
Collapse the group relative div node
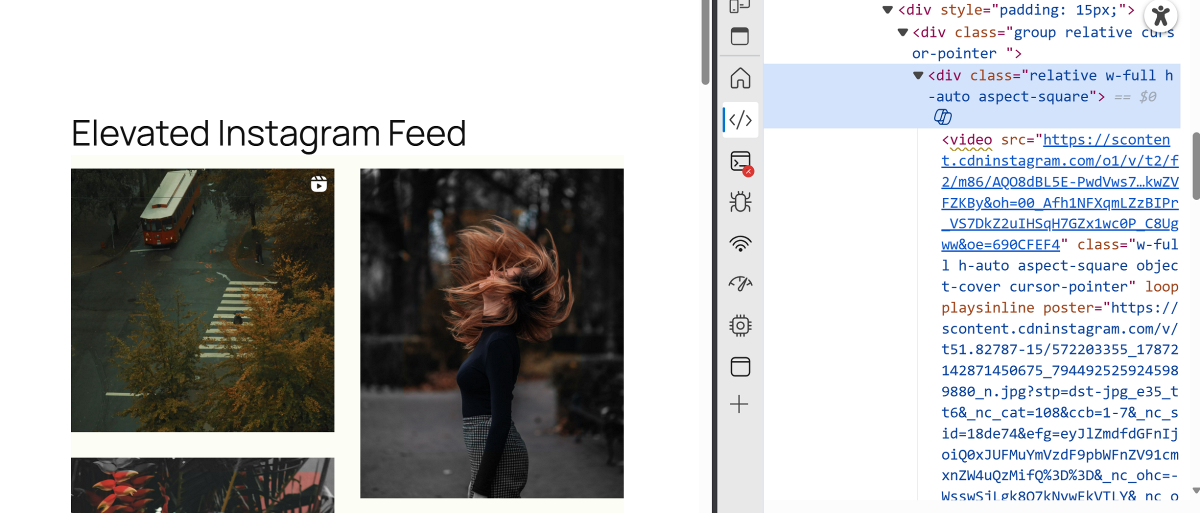click(x=903, y=32)
